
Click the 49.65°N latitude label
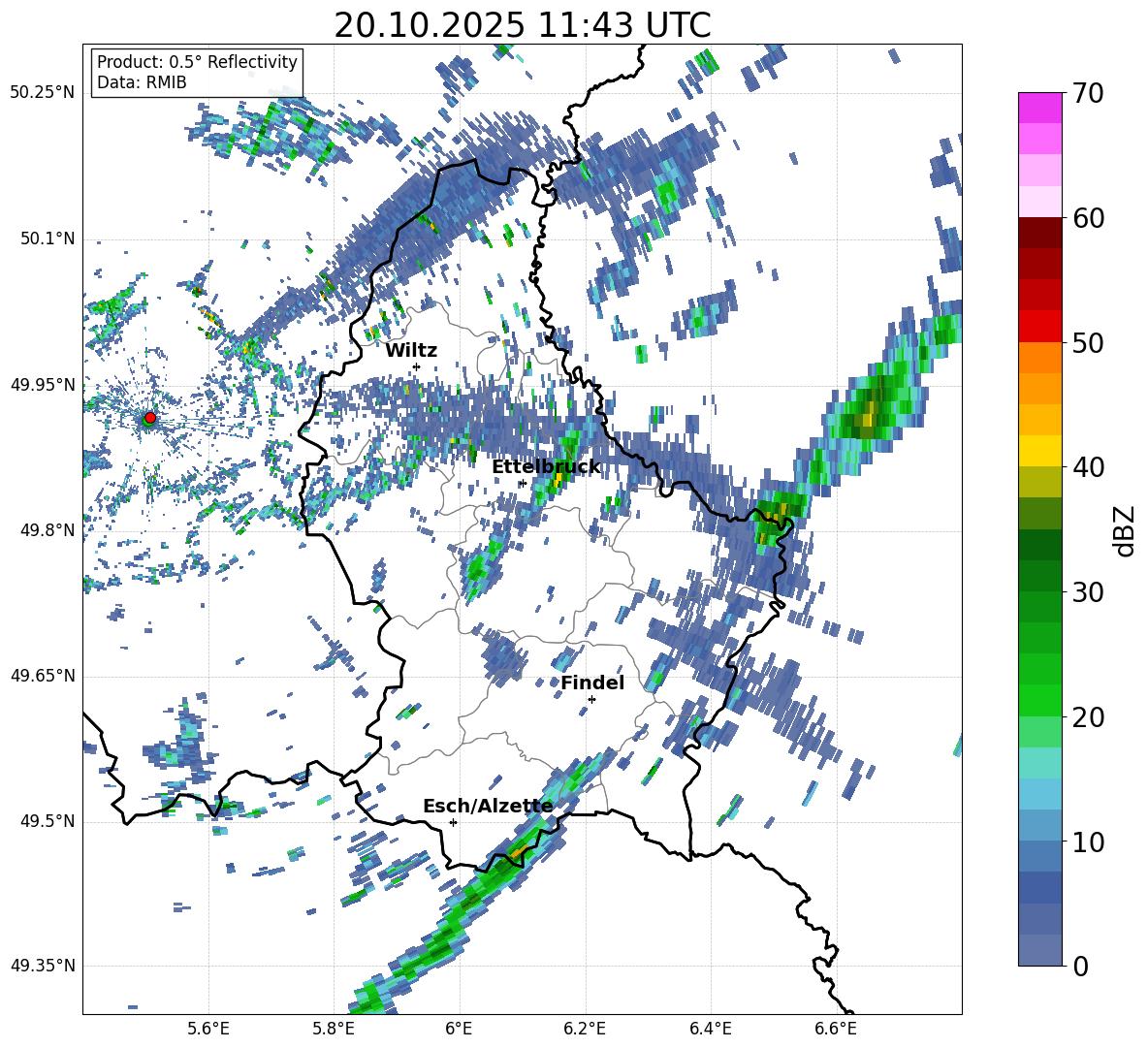tap(43, 676)
